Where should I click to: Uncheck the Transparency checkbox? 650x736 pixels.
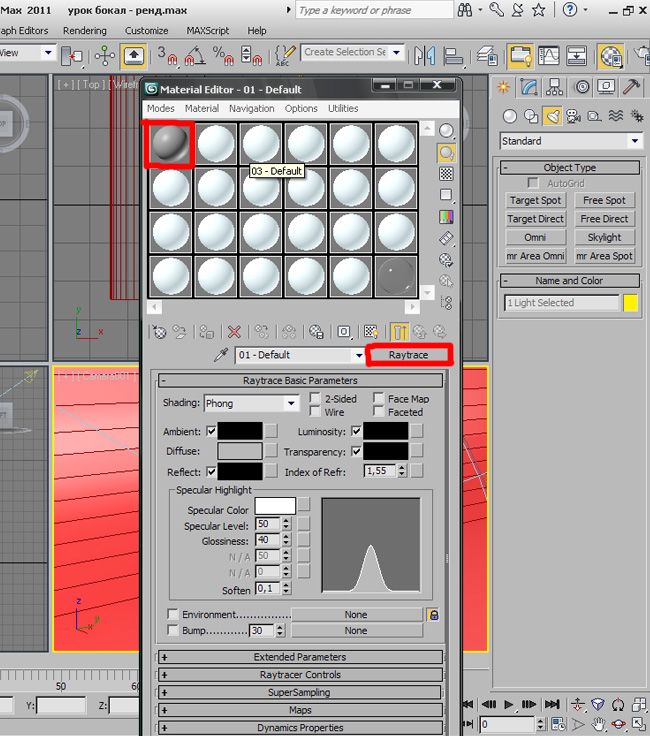356,451
